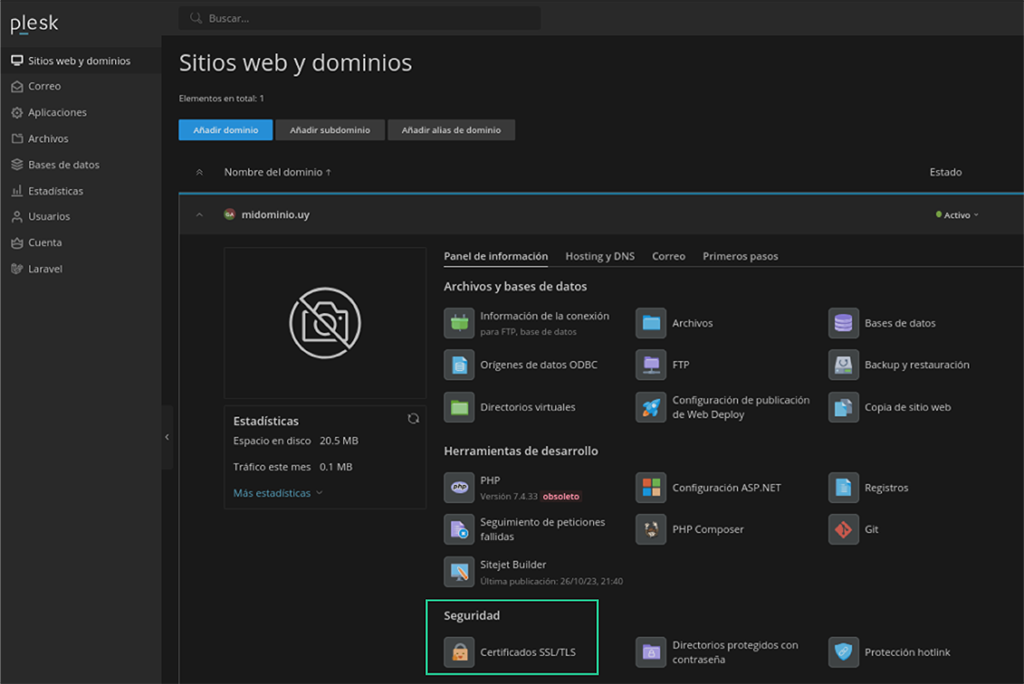The width and height of the screenshot is (1024, 684).
Task: Open Configuración ASP.NET icon
Action: 652,488
